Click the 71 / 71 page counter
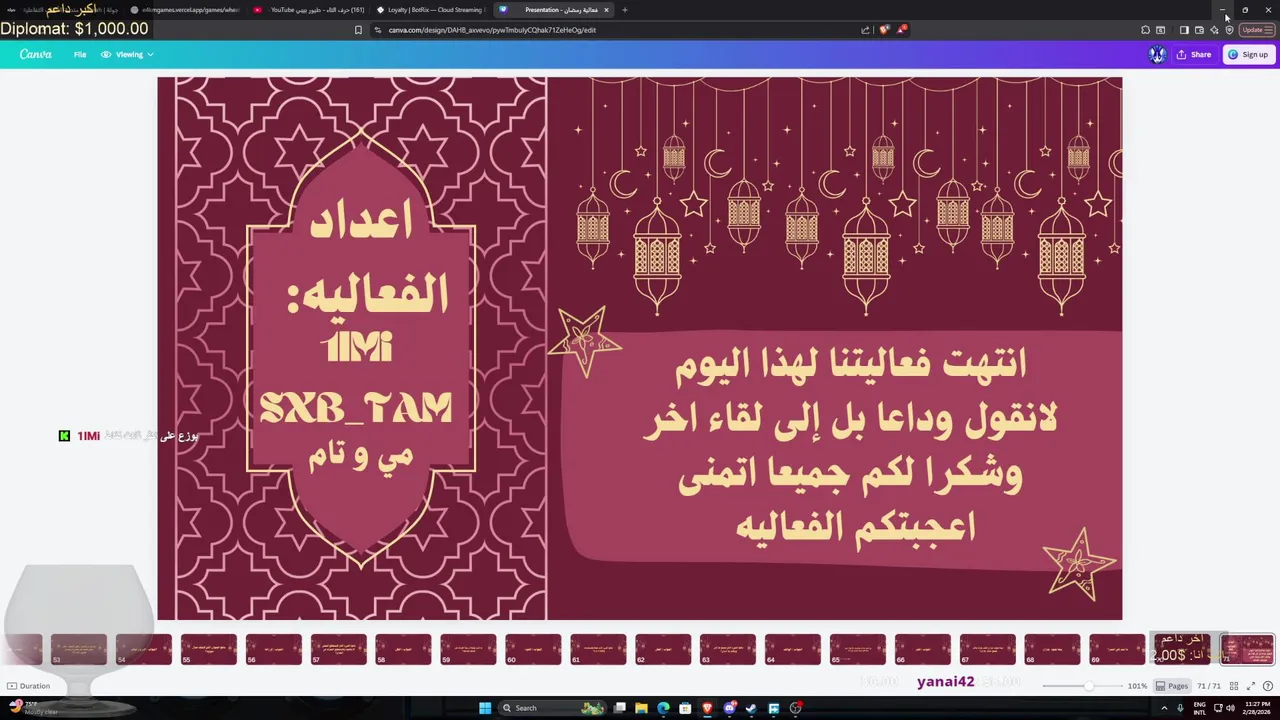1280x720 pixels. tap(1209, 686)
